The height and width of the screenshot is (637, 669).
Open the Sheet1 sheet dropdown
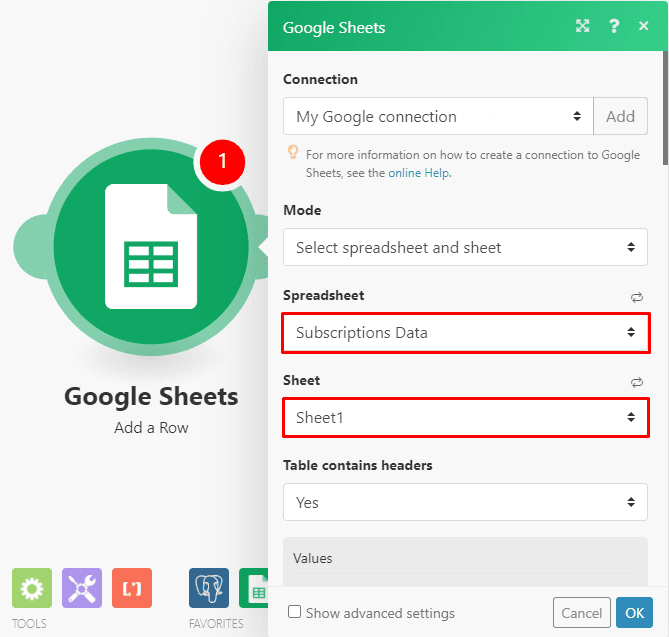[465, 417]
